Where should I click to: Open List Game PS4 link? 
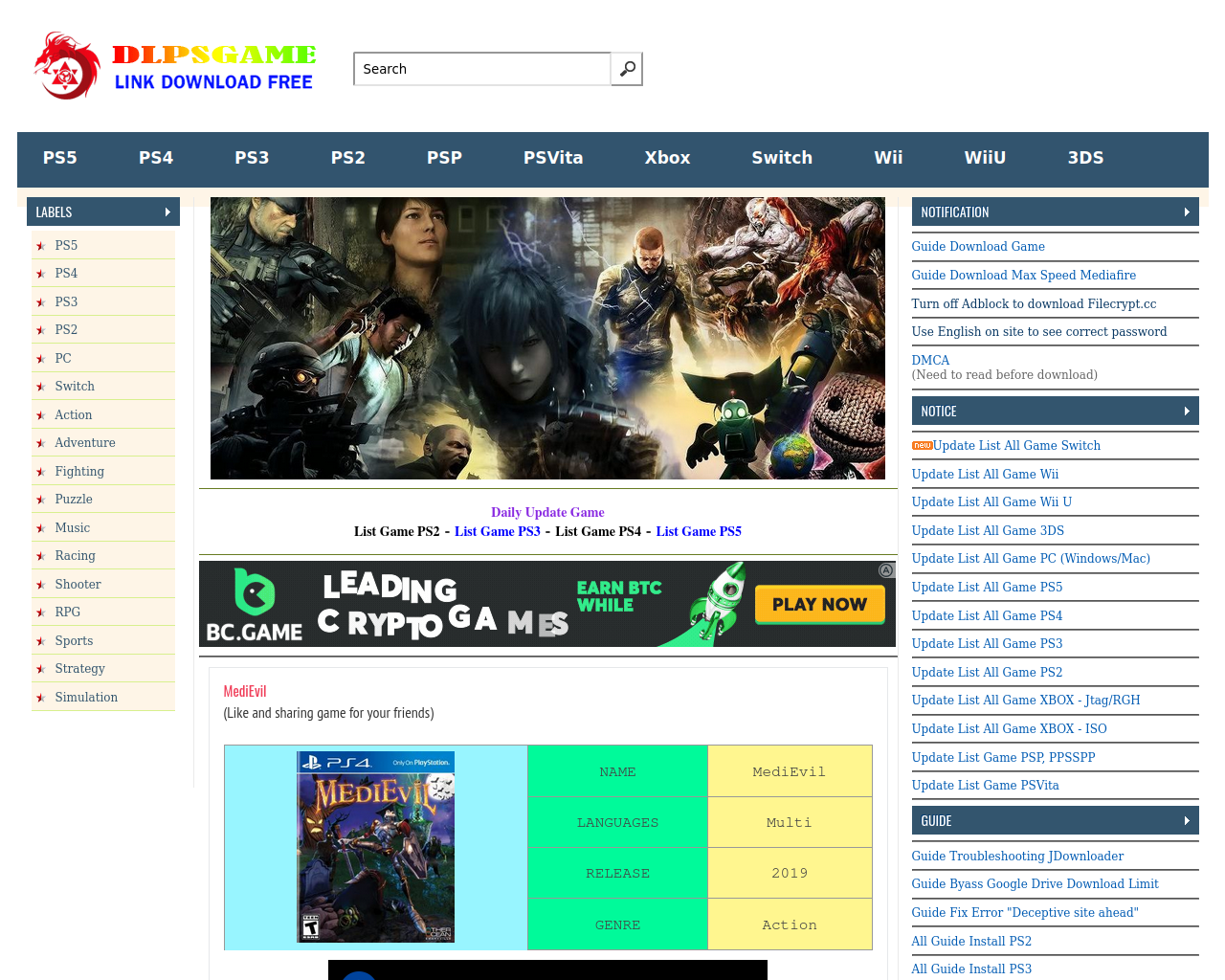[x=598, y=532]
